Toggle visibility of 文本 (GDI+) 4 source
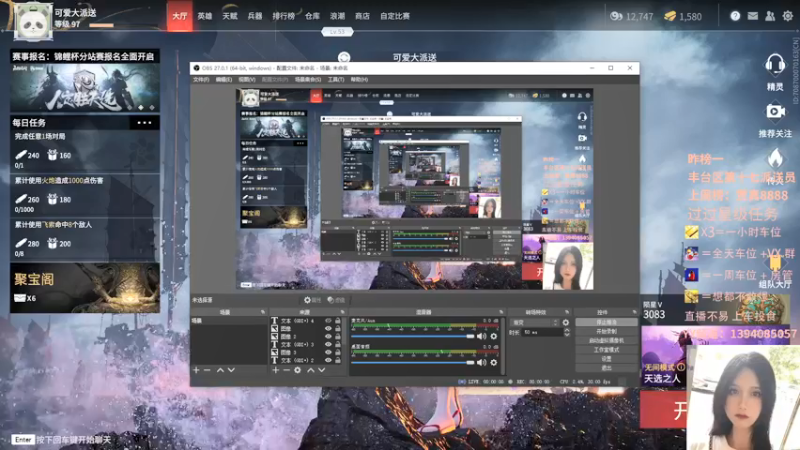800x450 pixels. pos(328,321)
